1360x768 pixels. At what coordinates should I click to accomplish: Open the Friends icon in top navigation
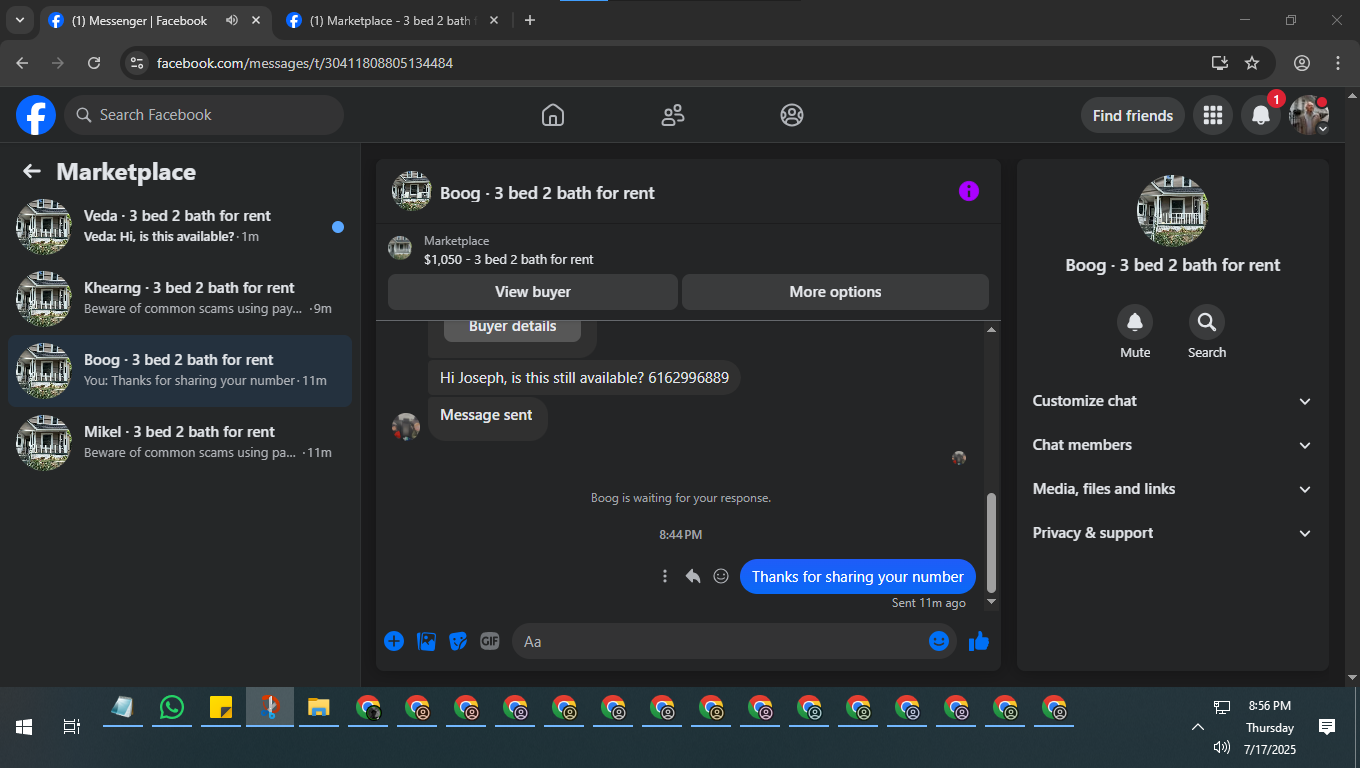coord(673,115)
